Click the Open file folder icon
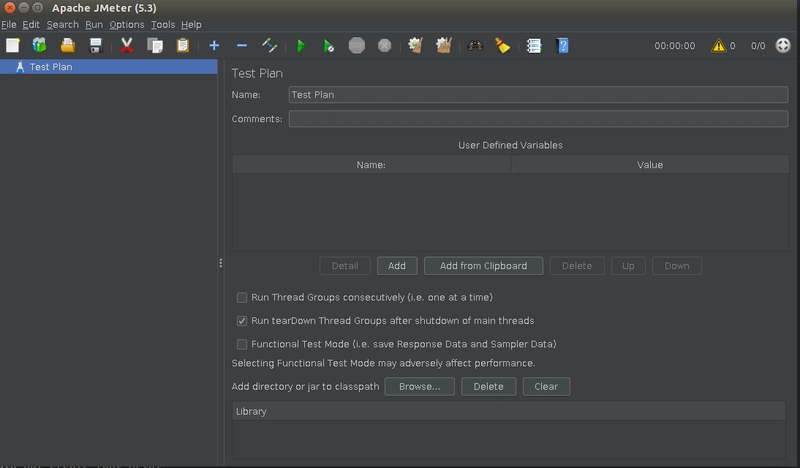800x468 pixels. [x=68, y=46]
